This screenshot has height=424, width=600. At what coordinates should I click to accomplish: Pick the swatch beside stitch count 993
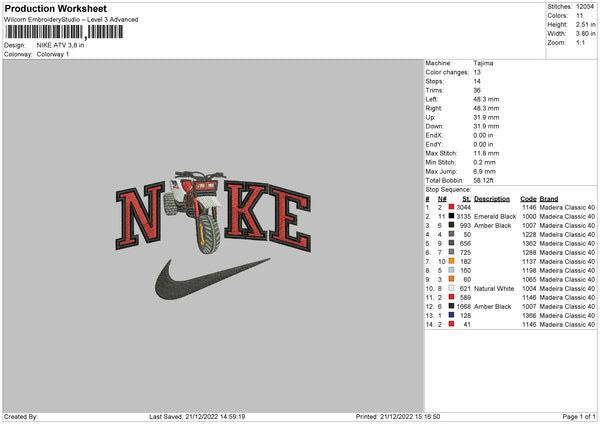[x=452, y=225]
